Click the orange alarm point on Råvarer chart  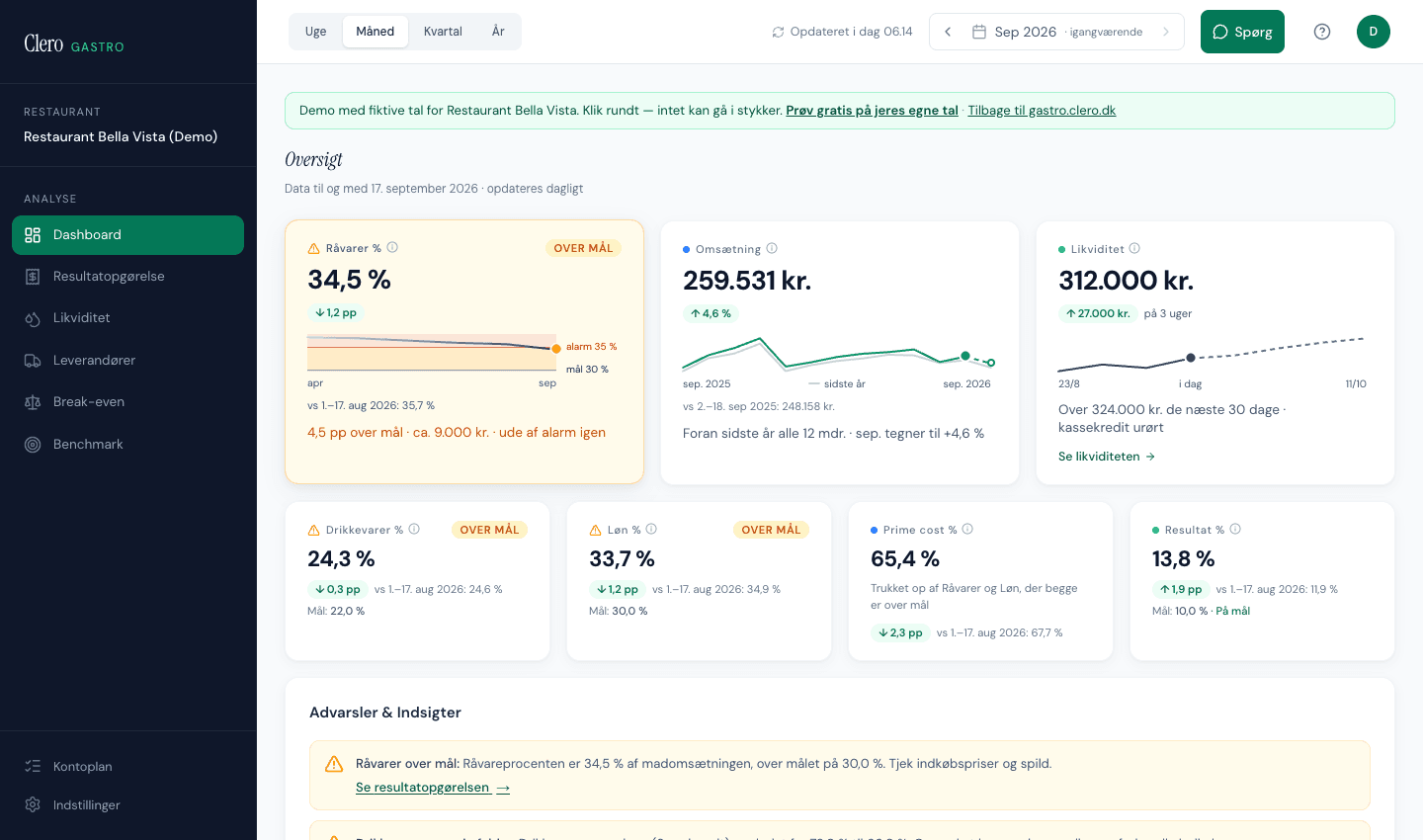(x=556, y=349)
